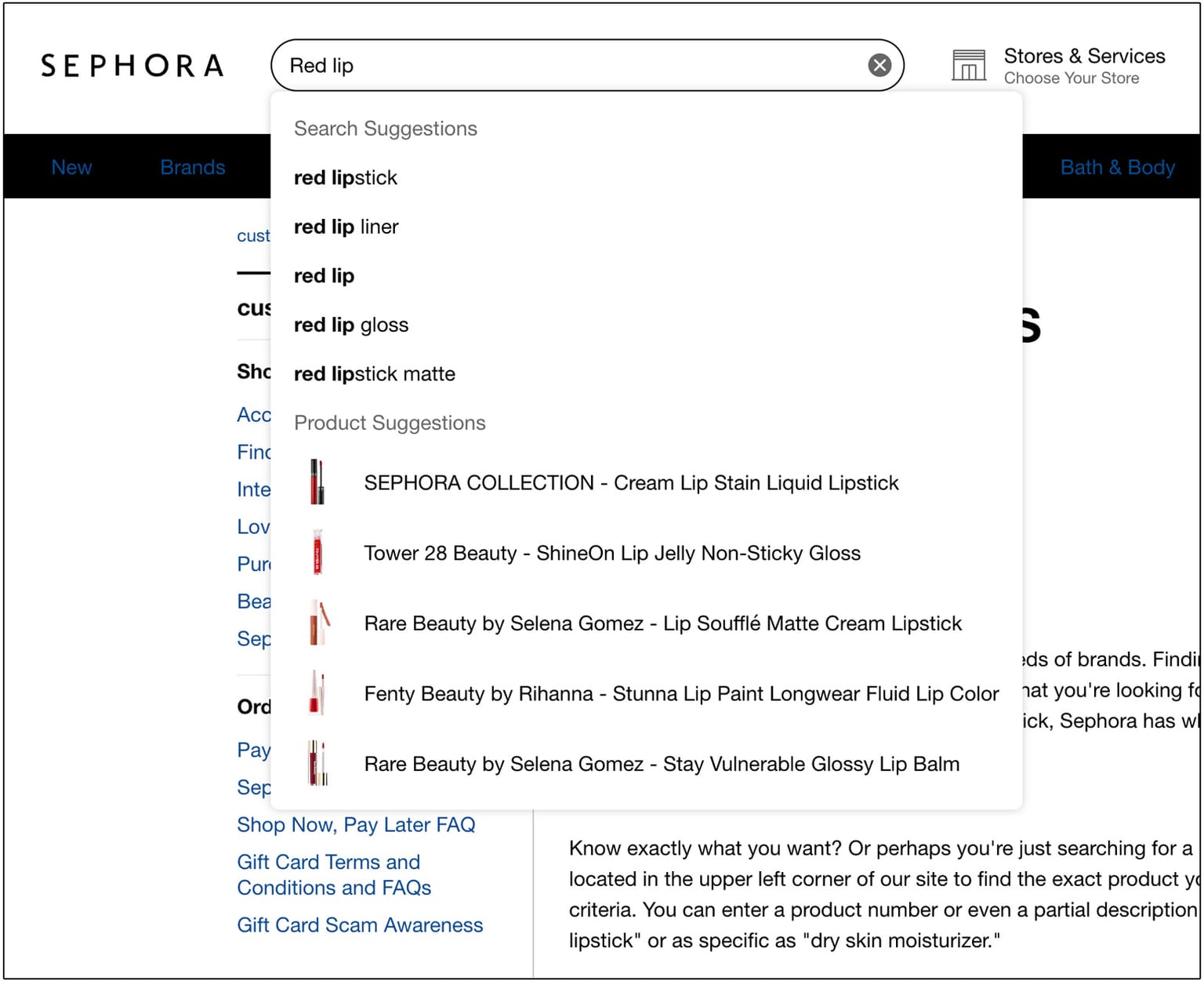The image size is (1204, 981).
Task: Click the Tower 28 ShineOn Lip Jelly thumbnail
Action: pos(317,552)
